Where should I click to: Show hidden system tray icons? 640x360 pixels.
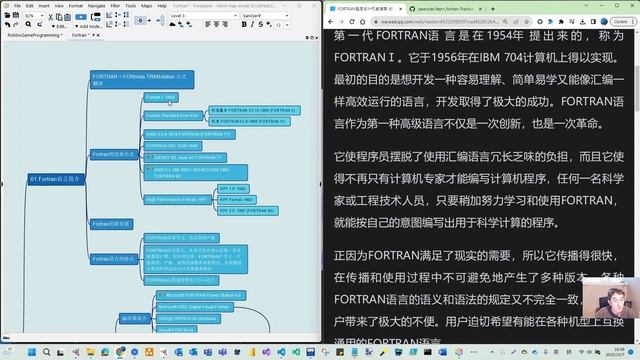click(492, 352)
